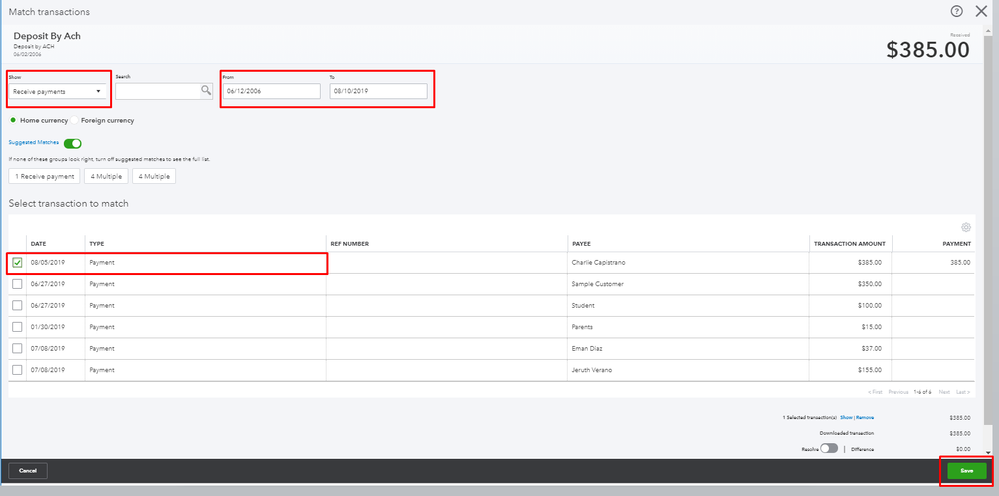Turn off the Suggested Matches toggle
The image size is (999, 496).
tap(73, 143)
